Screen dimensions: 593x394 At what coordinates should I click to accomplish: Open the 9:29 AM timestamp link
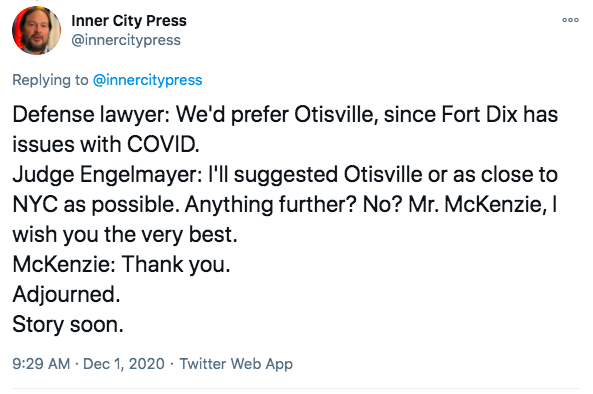coord(41,364)
